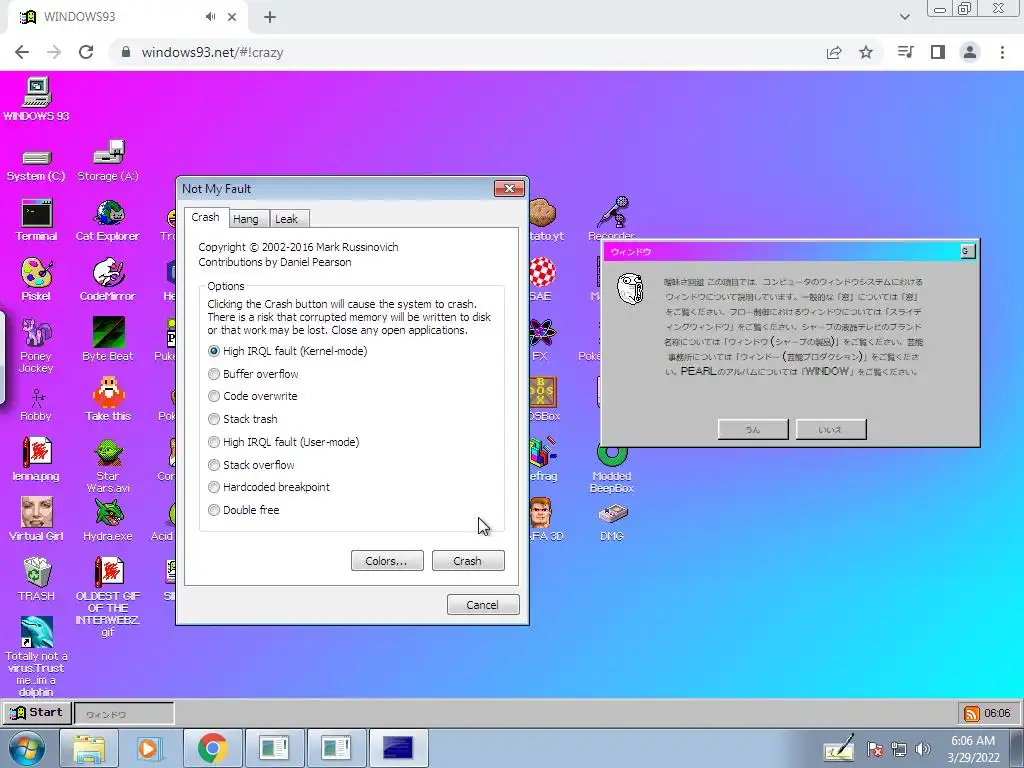
Task: Select the Double free option
Action: pos(244,510)
